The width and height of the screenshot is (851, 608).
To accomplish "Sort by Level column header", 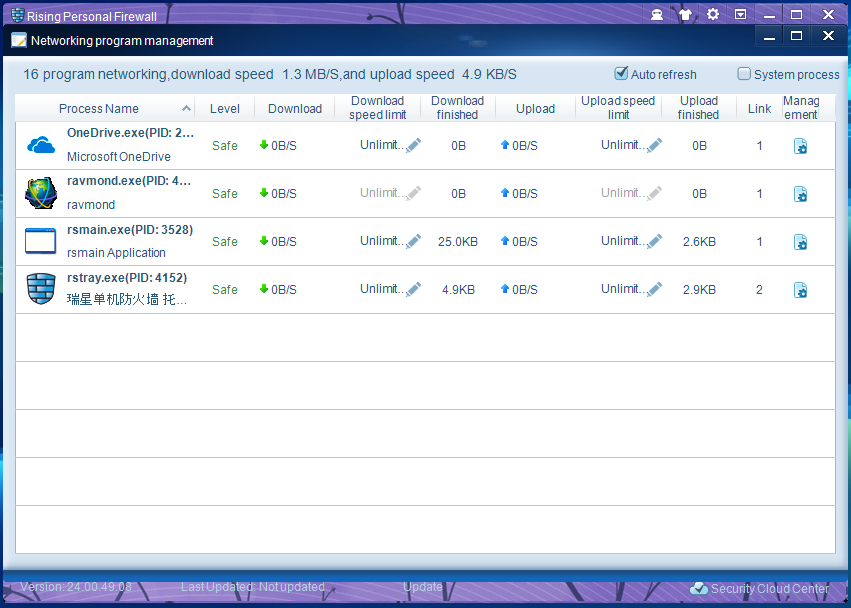I will pyautogui.click(x=225, y=109).
